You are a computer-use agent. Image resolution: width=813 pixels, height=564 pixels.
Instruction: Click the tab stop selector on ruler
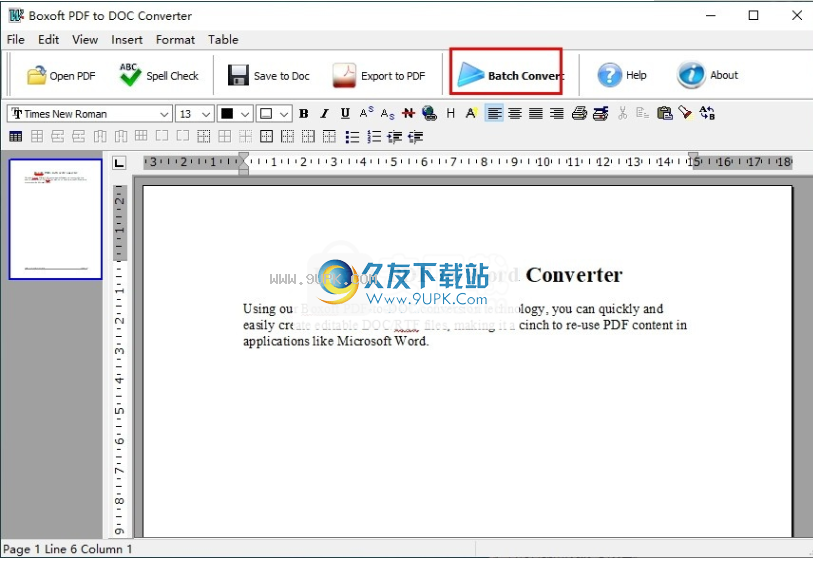pos(119,163)
